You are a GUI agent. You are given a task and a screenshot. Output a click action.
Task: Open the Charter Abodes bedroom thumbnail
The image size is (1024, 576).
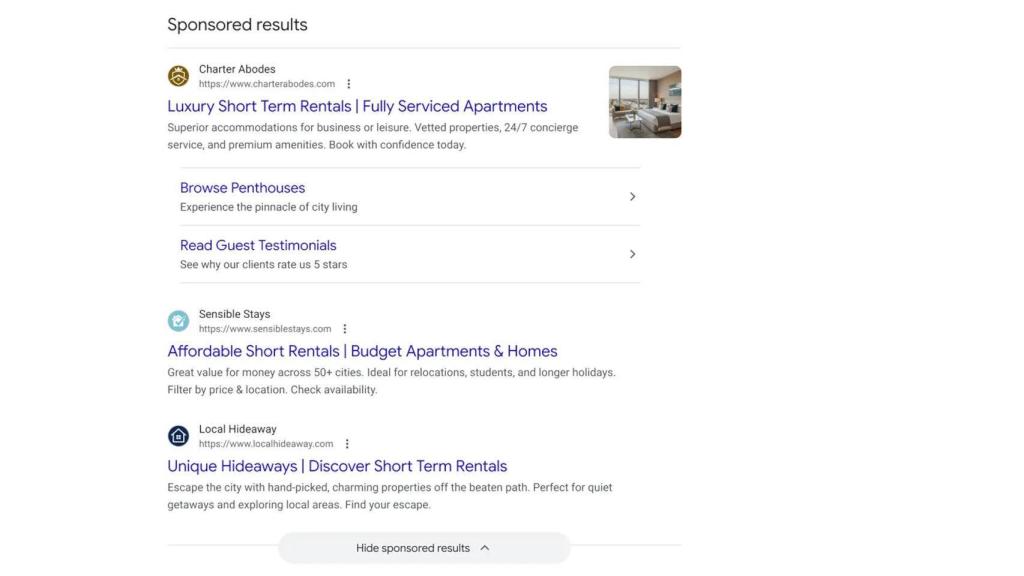coord(644,101)
